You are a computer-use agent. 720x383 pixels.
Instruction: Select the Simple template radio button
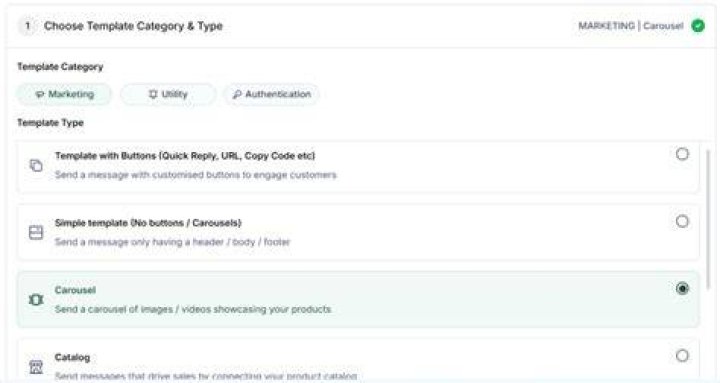(x=682, y=221)
